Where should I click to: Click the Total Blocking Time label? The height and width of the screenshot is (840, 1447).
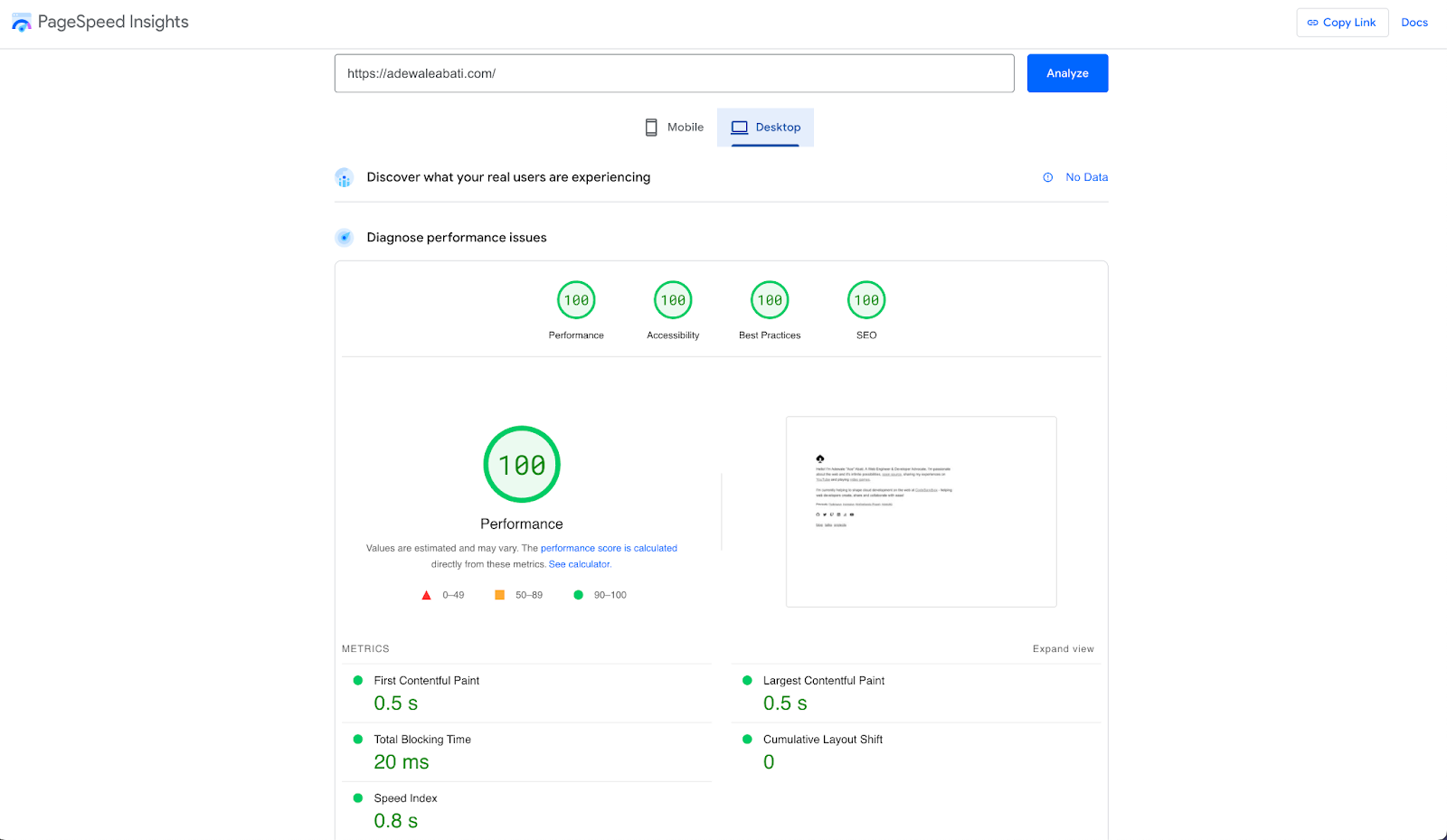tap(422, 740)
